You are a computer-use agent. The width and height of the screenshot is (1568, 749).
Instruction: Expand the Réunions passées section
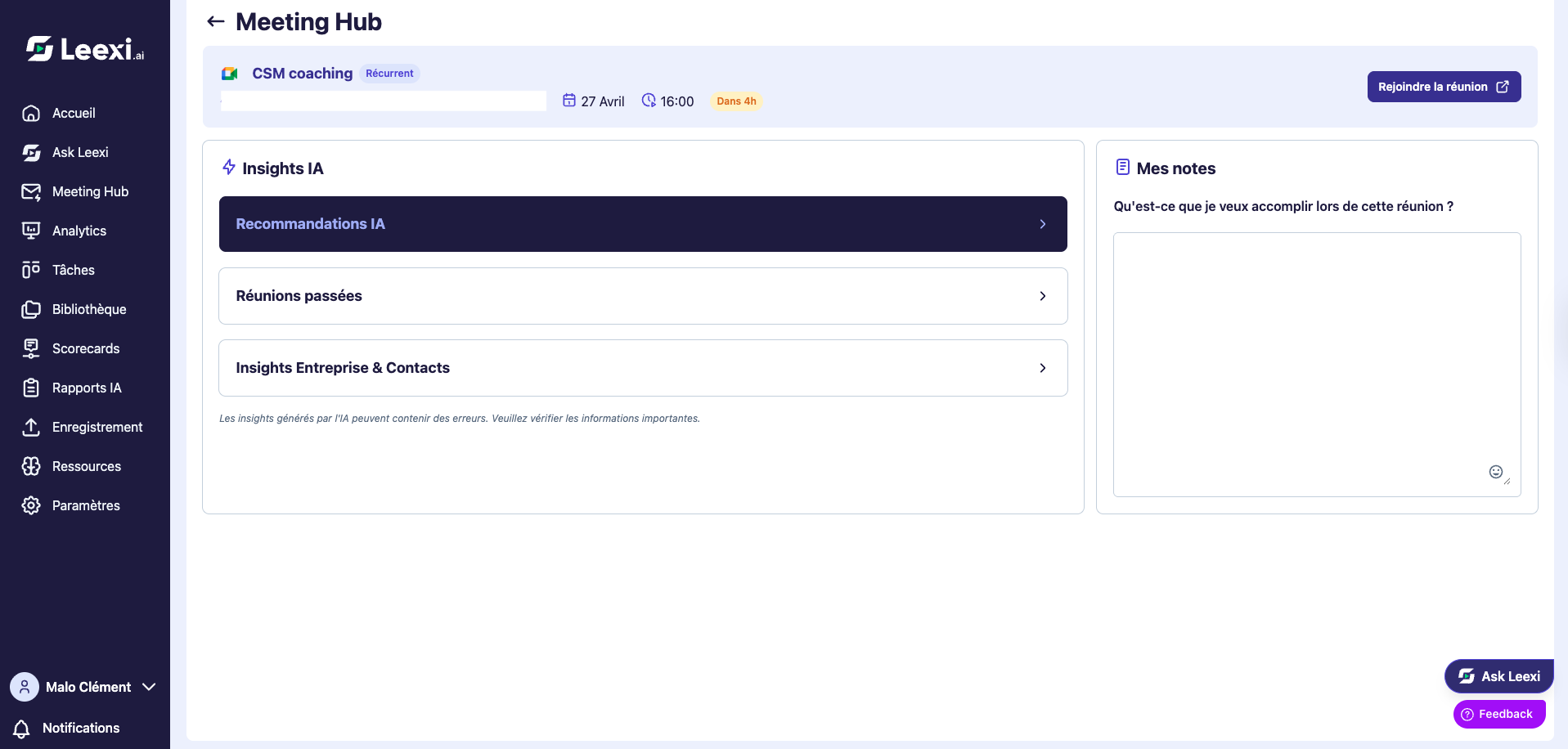click(x=643, y=296)
